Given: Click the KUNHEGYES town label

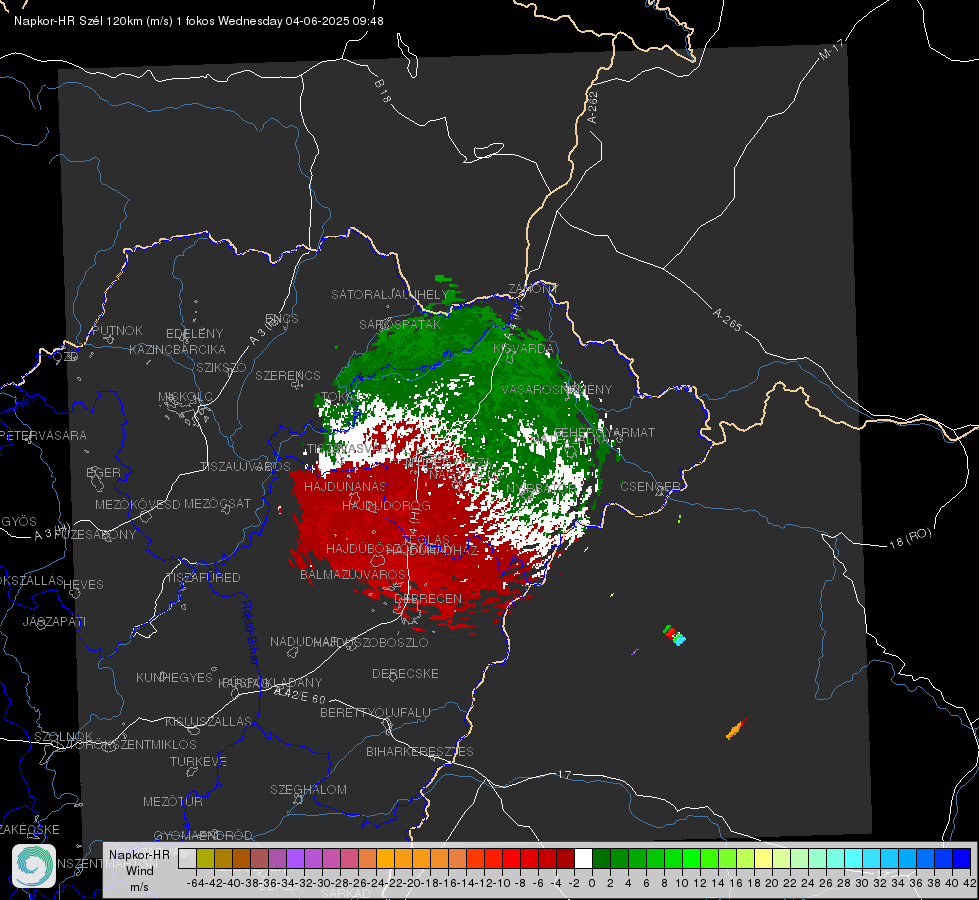Looking at the screenshot, I should (174, 678).
